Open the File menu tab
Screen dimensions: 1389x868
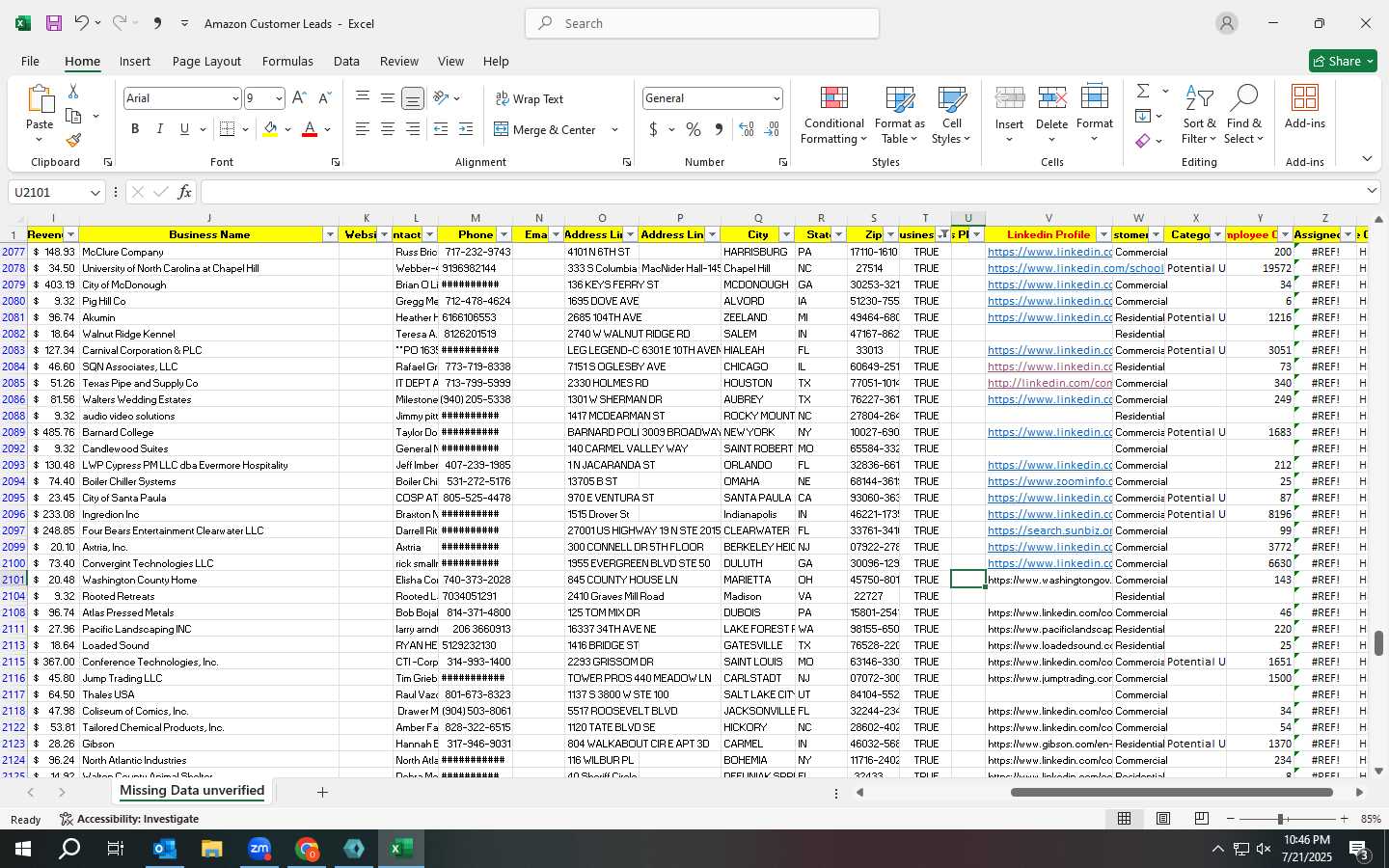(x=30, y=61)
